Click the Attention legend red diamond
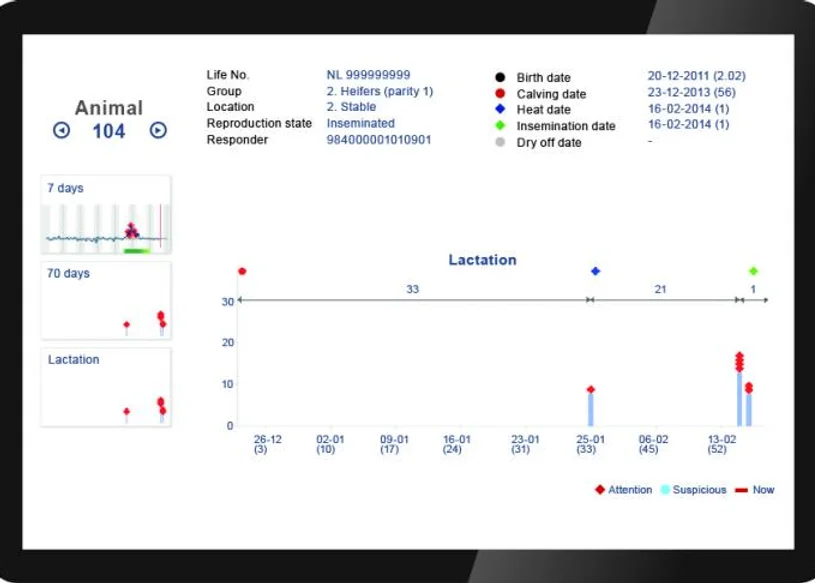Viewport: 815px width, 583px height. 599,489
